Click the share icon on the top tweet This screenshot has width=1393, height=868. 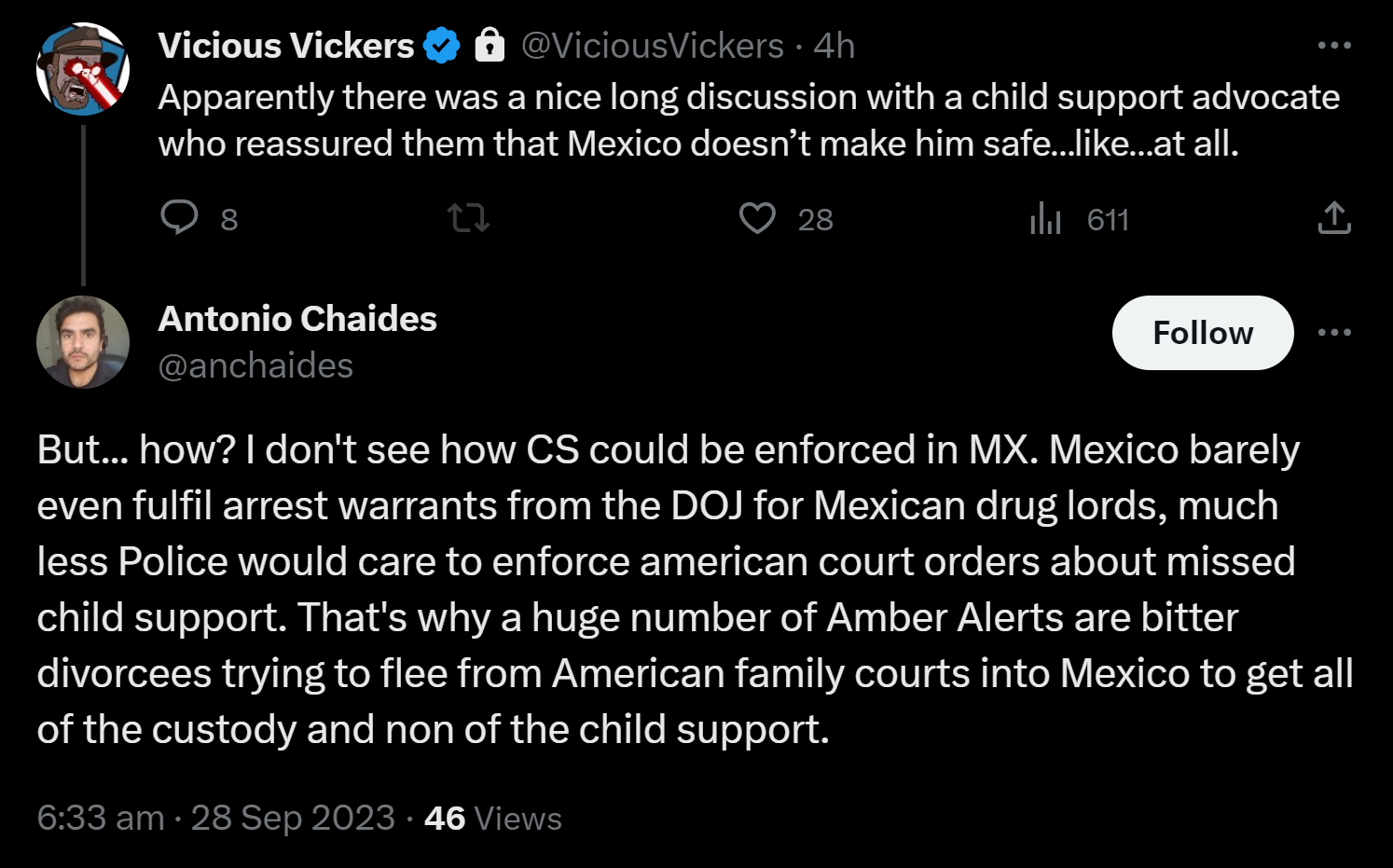click(x=1334, y=218)
